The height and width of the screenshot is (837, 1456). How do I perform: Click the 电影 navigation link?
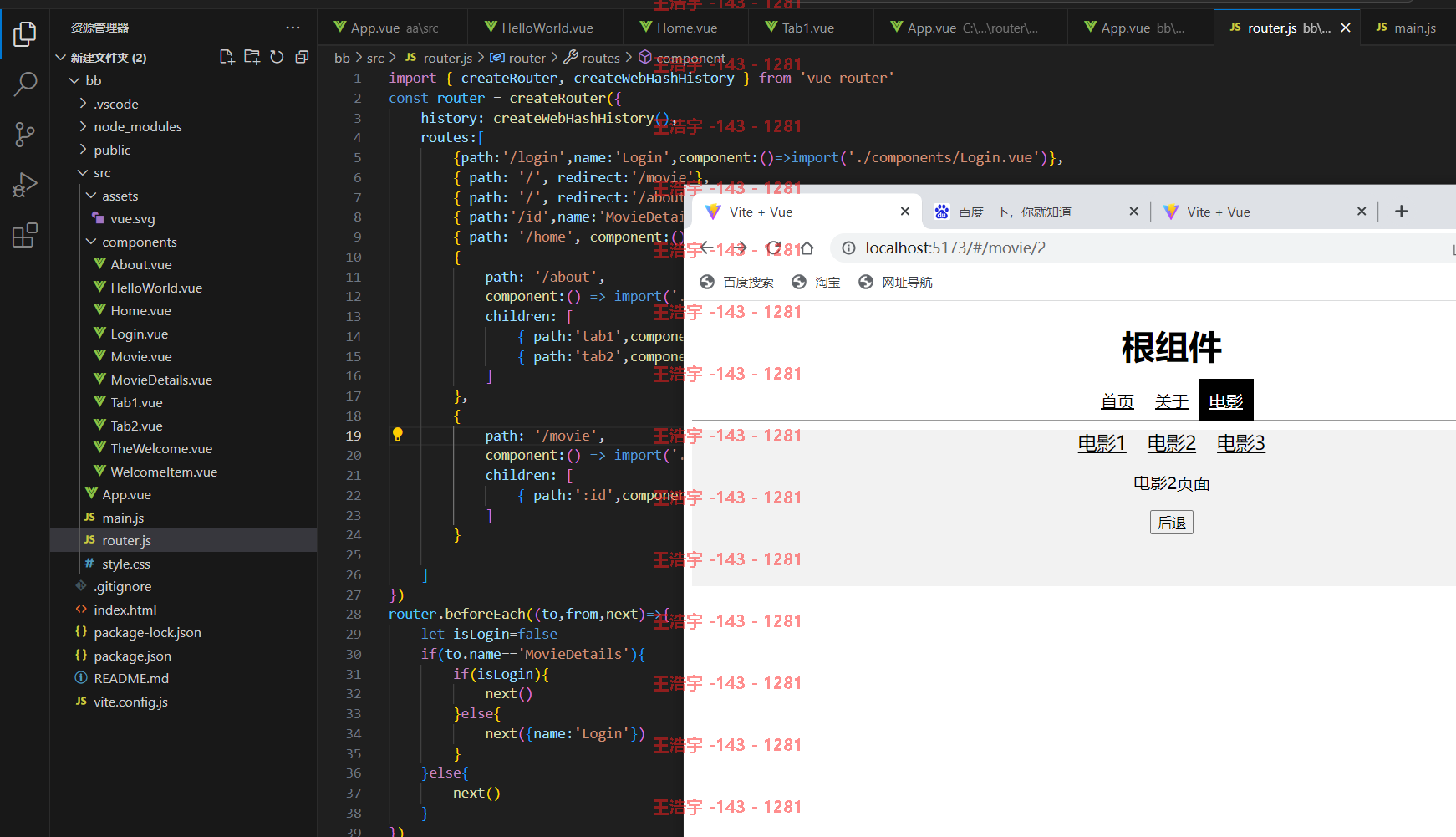click(1226, 401)
